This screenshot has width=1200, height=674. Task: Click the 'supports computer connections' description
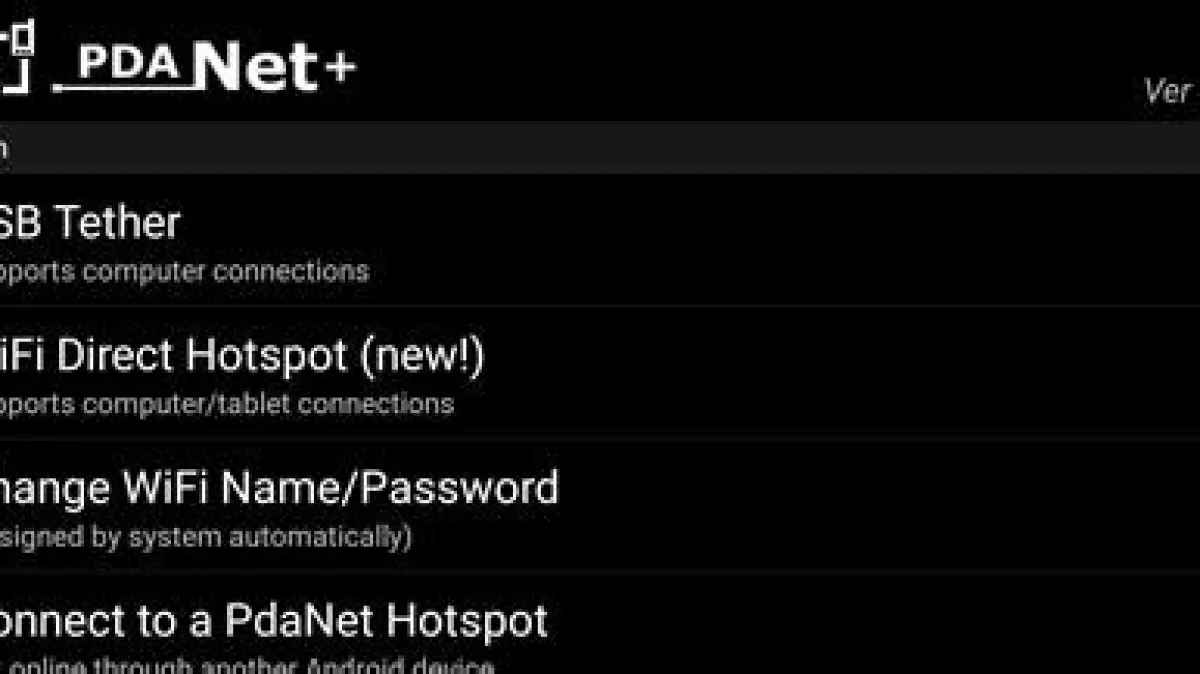[x=185, y=271]
